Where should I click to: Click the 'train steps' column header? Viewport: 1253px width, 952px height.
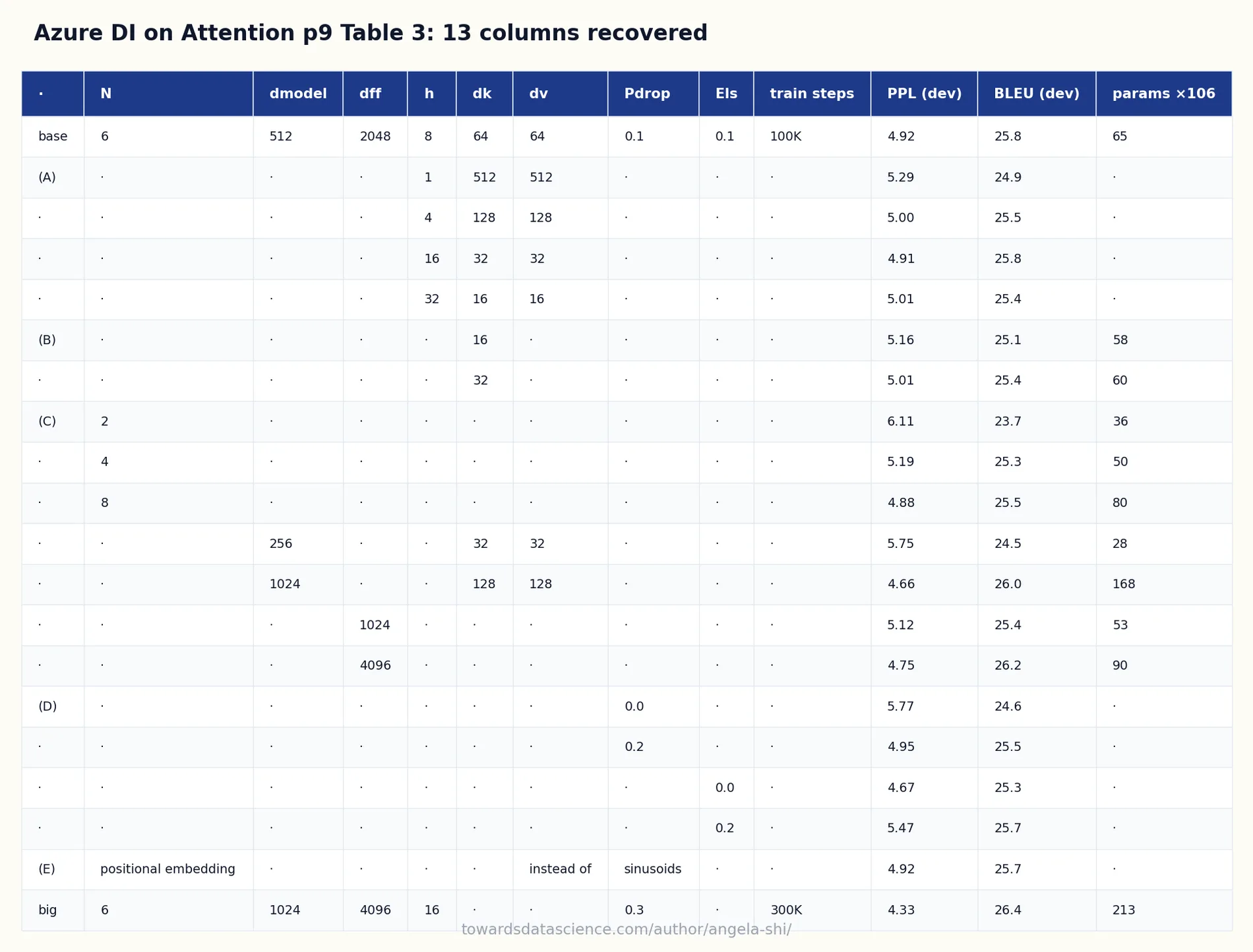pyautogui.click(x=812, y=94)
